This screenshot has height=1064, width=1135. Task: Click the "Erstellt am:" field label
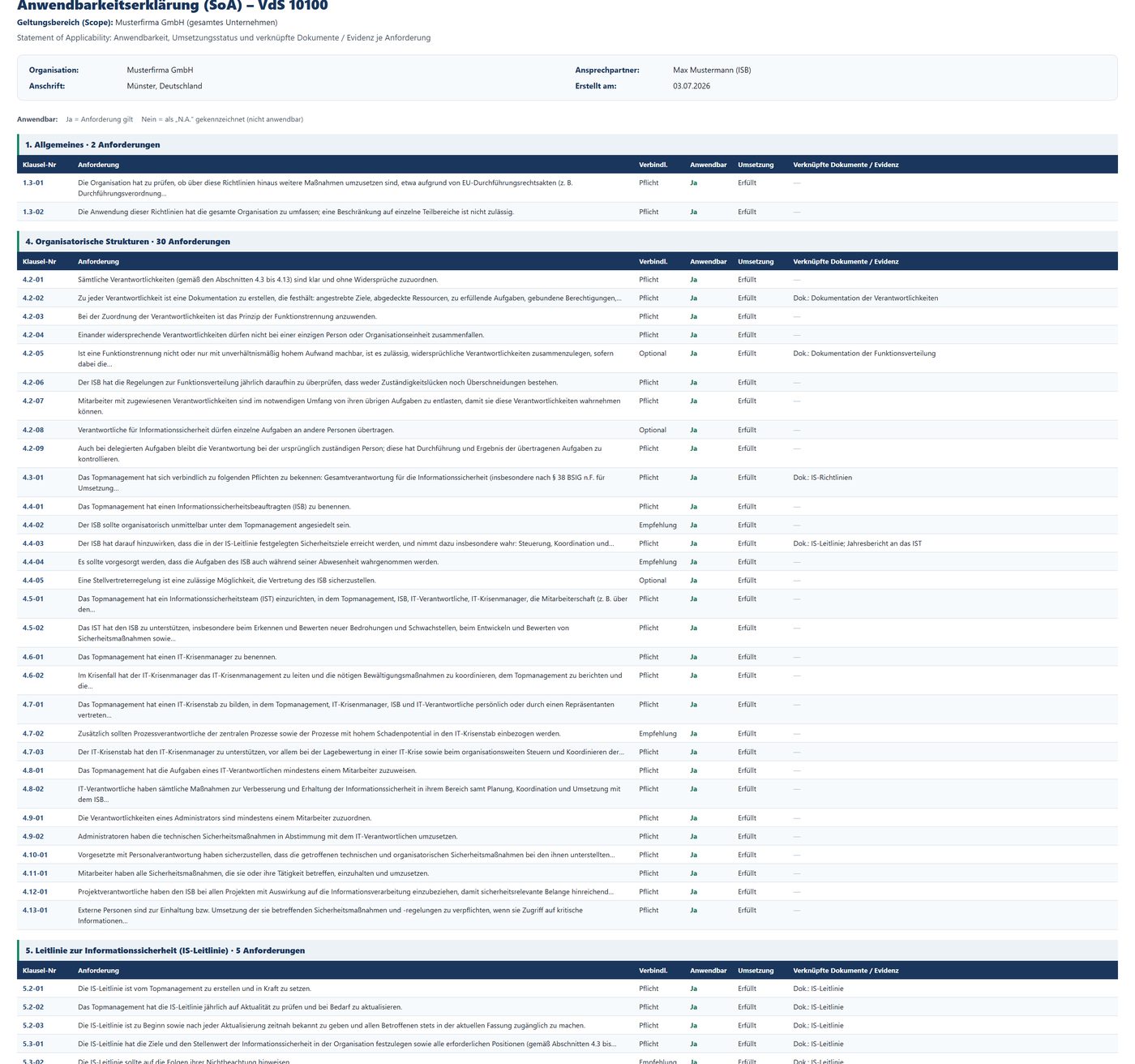pyautogui.click(x=596, y=86)
